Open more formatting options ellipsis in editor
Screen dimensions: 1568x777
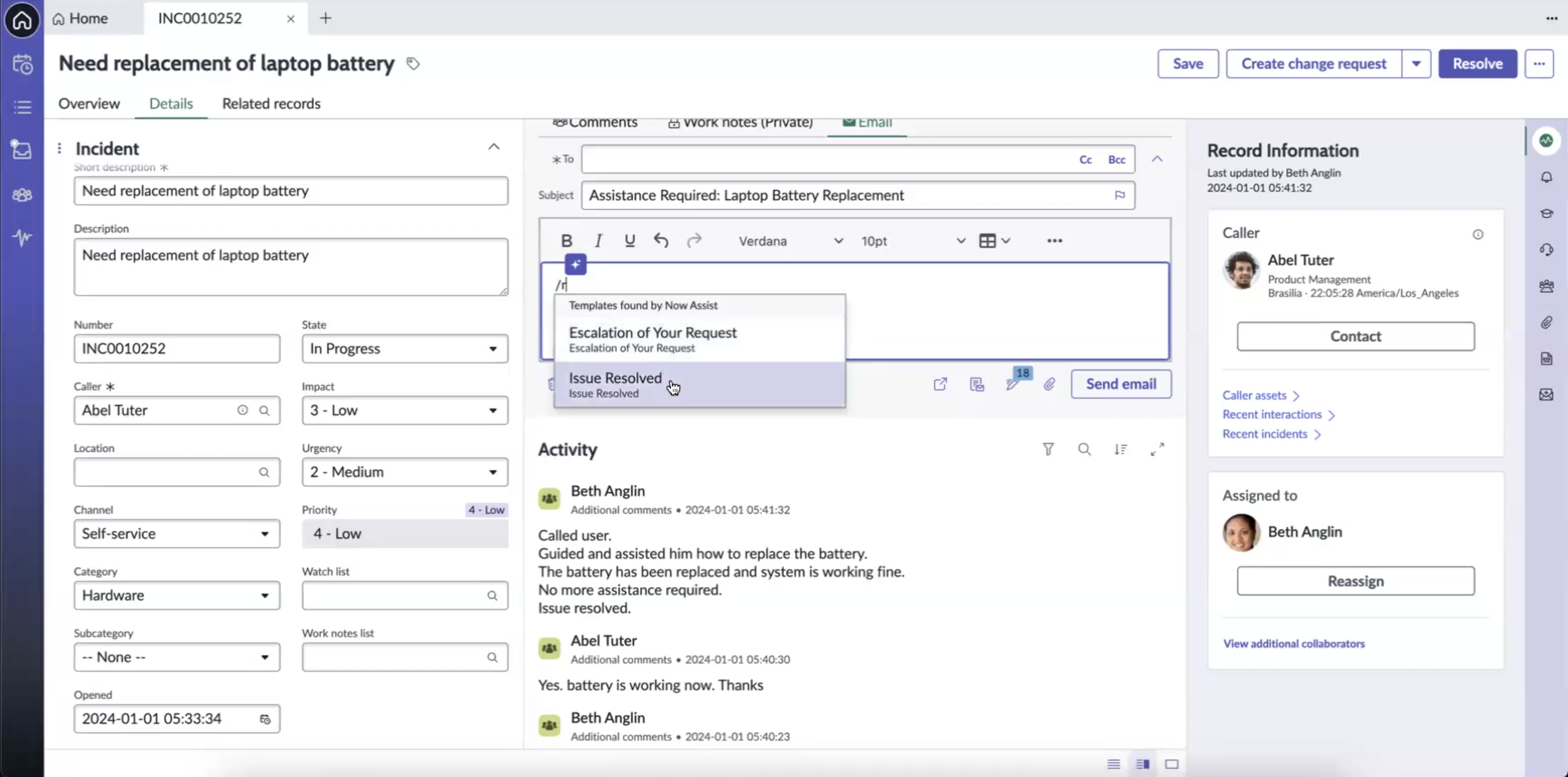click(x=1054, y=241)
